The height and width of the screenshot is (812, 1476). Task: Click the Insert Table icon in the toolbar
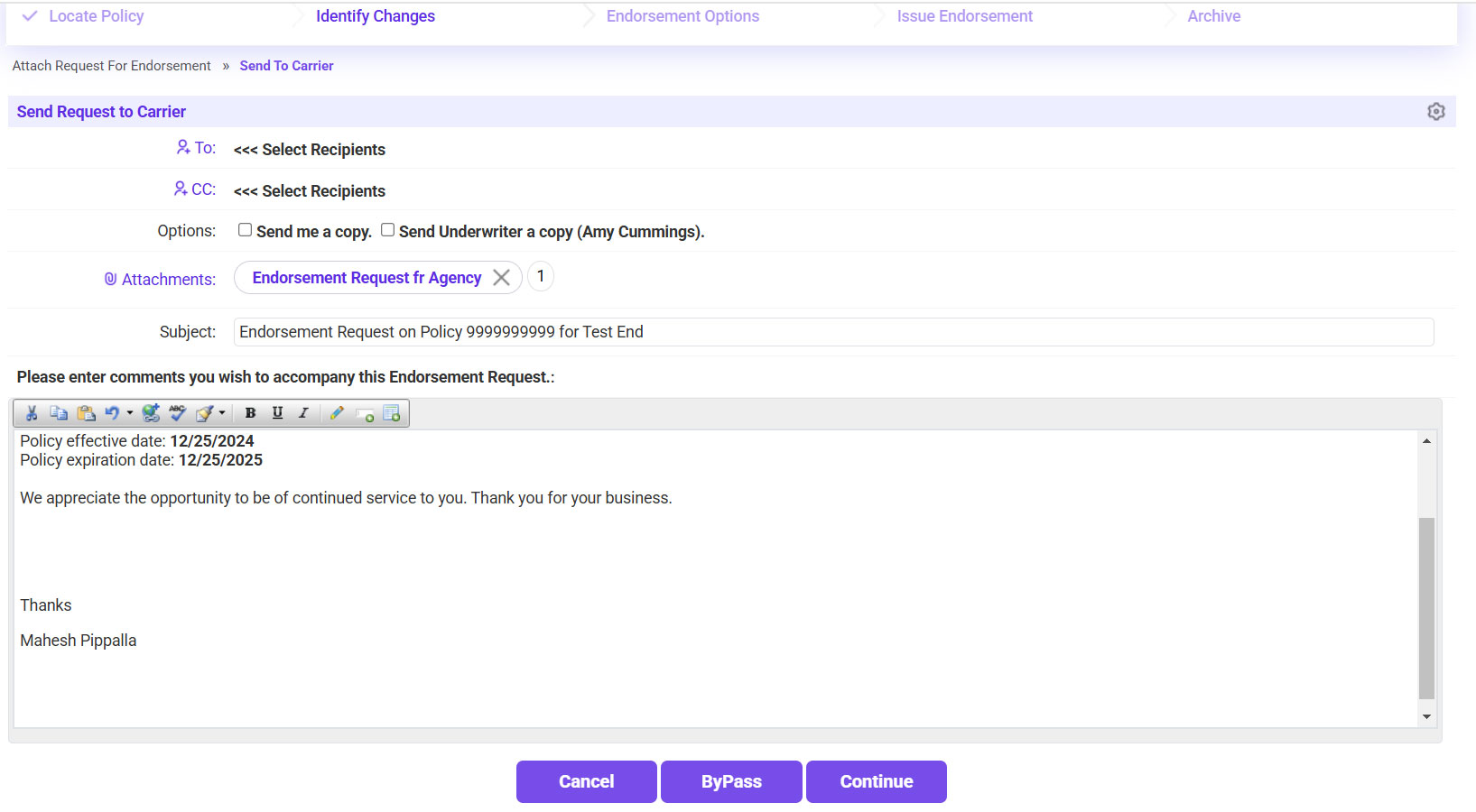coord(392,412)
